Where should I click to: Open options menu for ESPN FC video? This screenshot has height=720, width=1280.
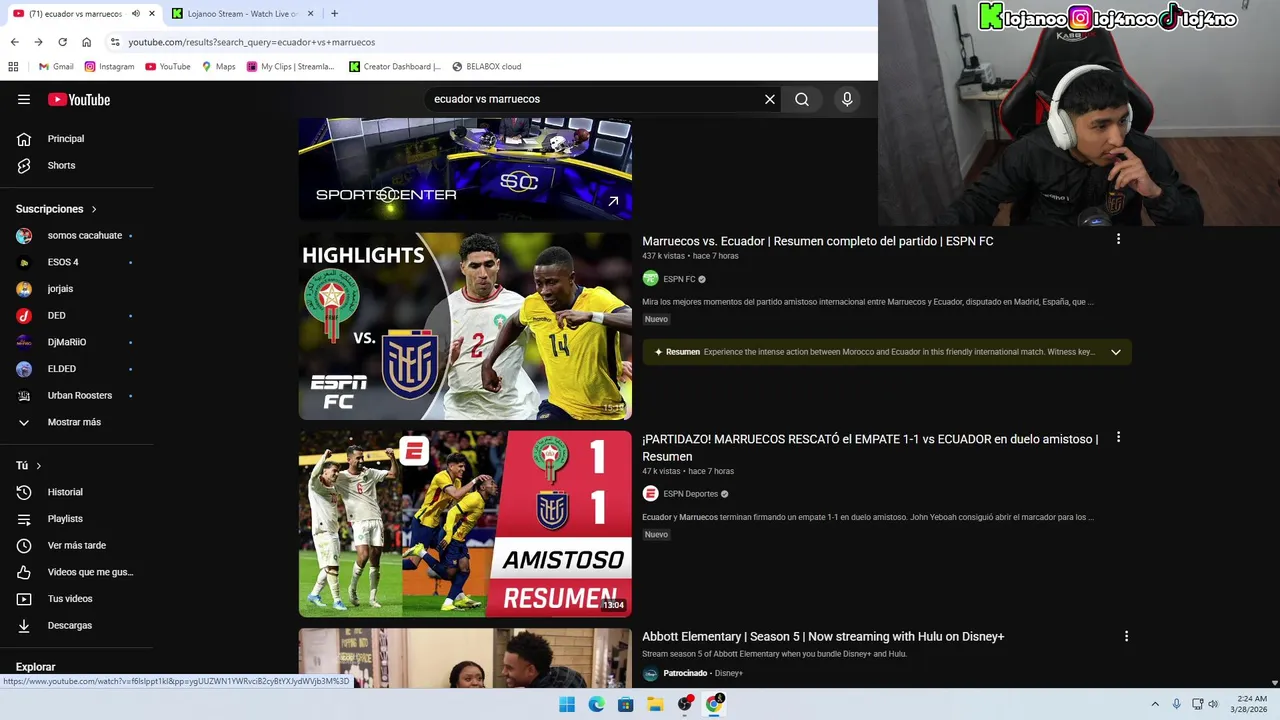coord(1118,239)
